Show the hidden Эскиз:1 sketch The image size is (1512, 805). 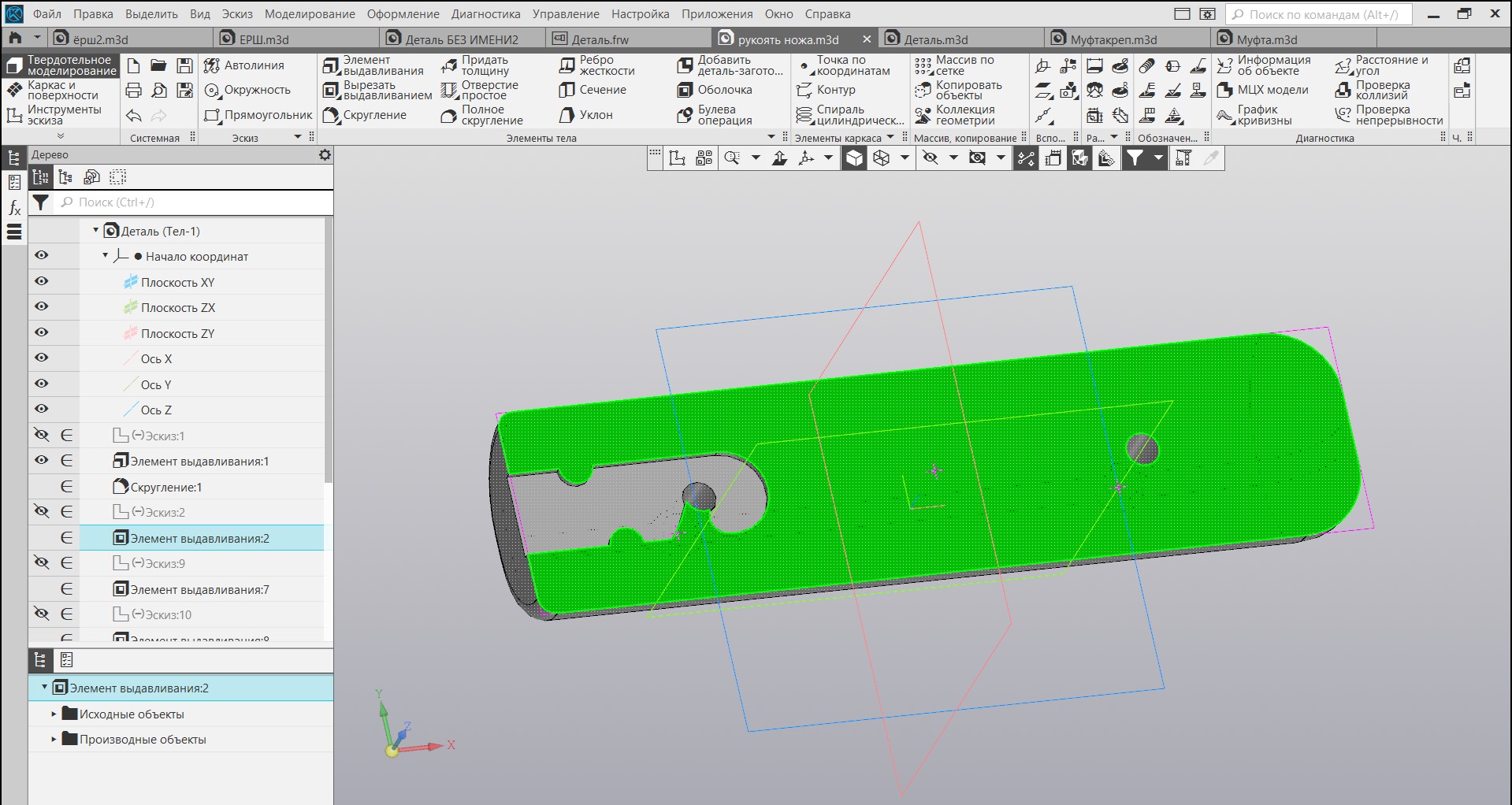click(42, 435)
